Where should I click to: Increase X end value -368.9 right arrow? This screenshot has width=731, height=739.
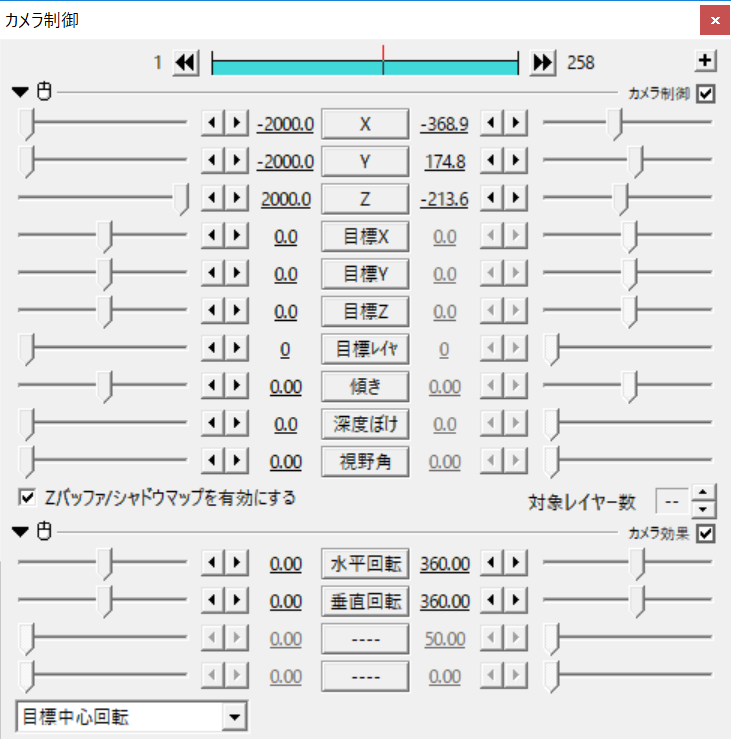(516, 123)
